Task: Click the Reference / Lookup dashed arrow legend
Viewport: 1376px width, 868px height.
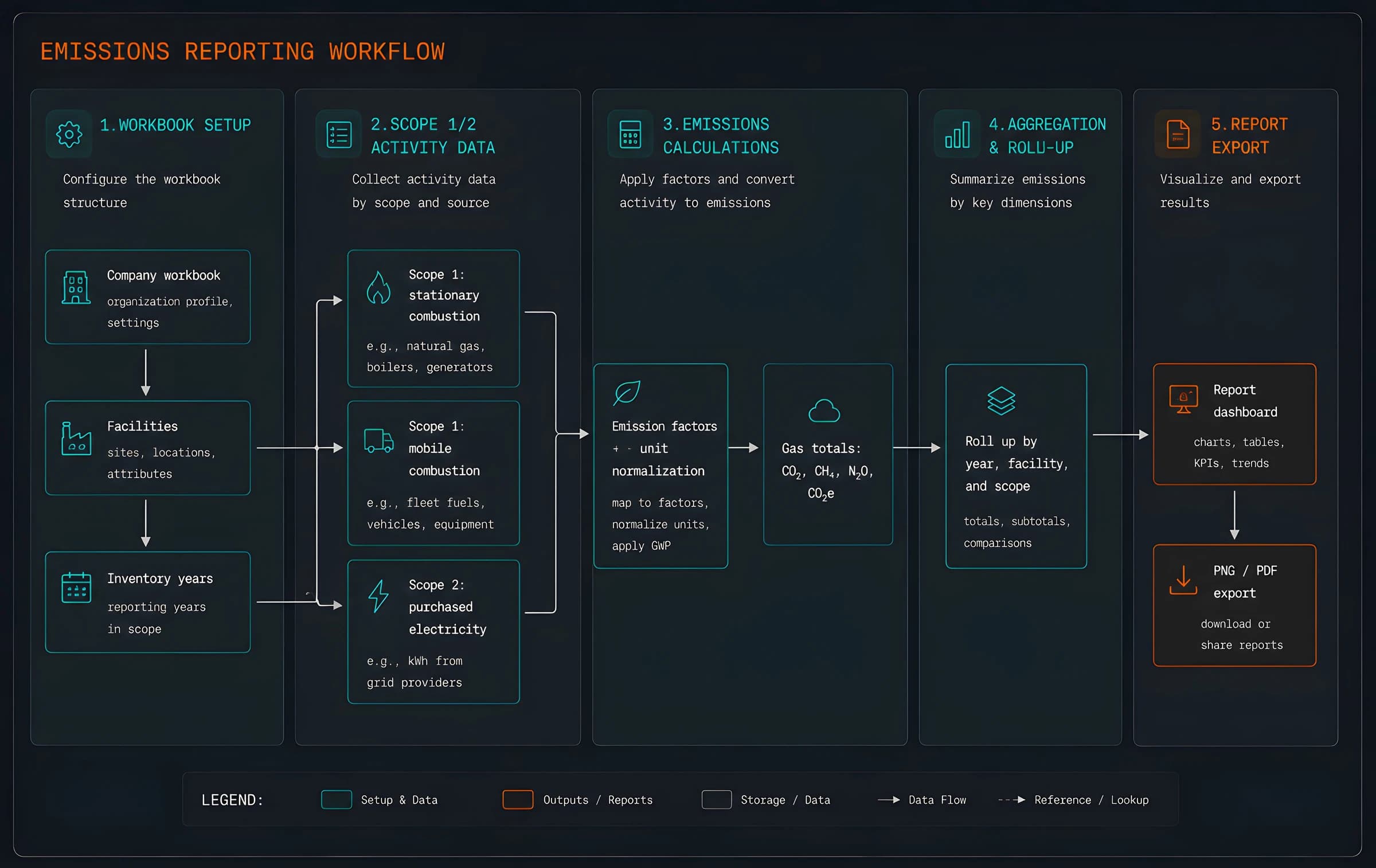Action: pos(1012,800)
